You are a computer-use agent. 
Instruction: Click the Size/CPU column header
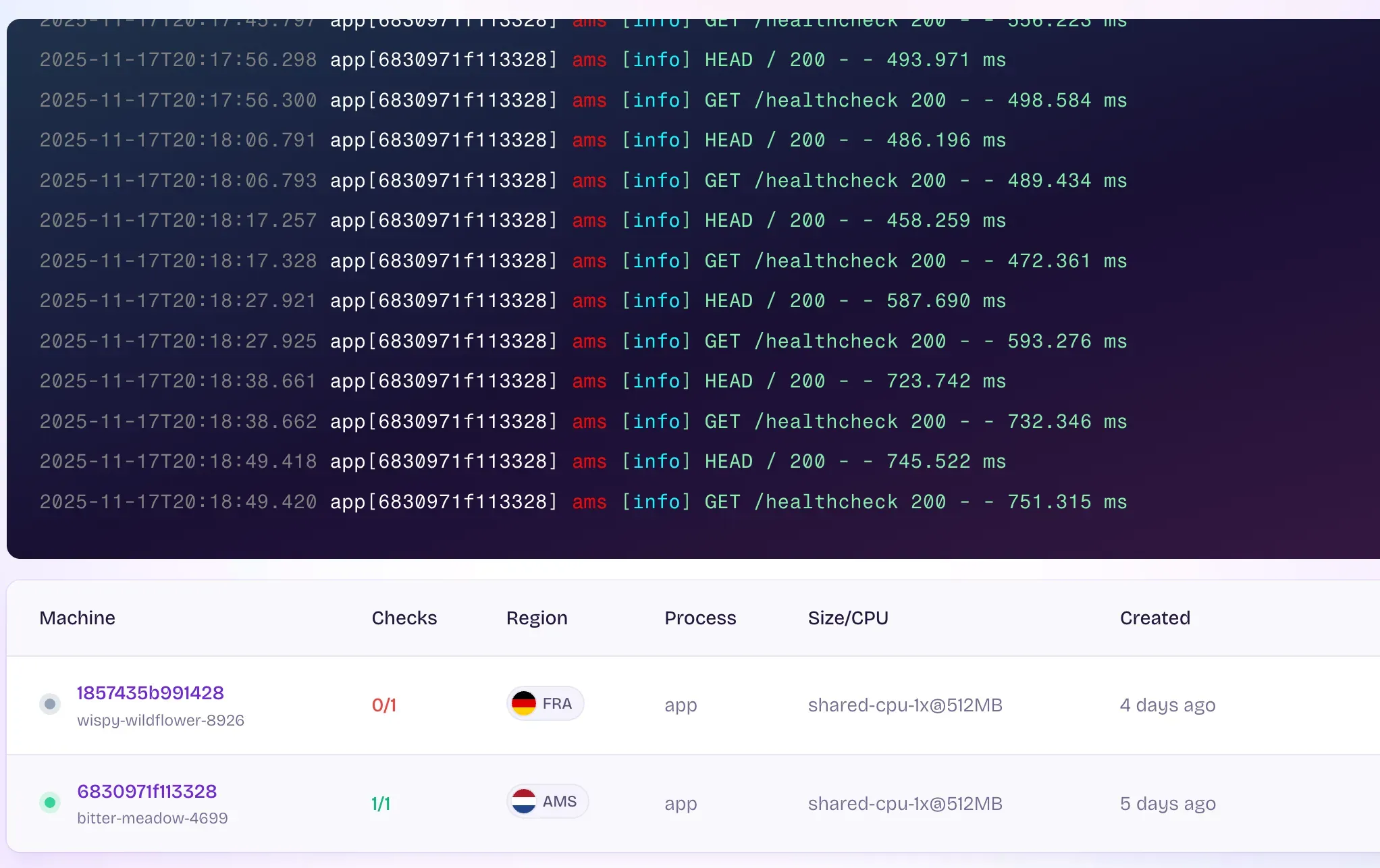[848, 618]
